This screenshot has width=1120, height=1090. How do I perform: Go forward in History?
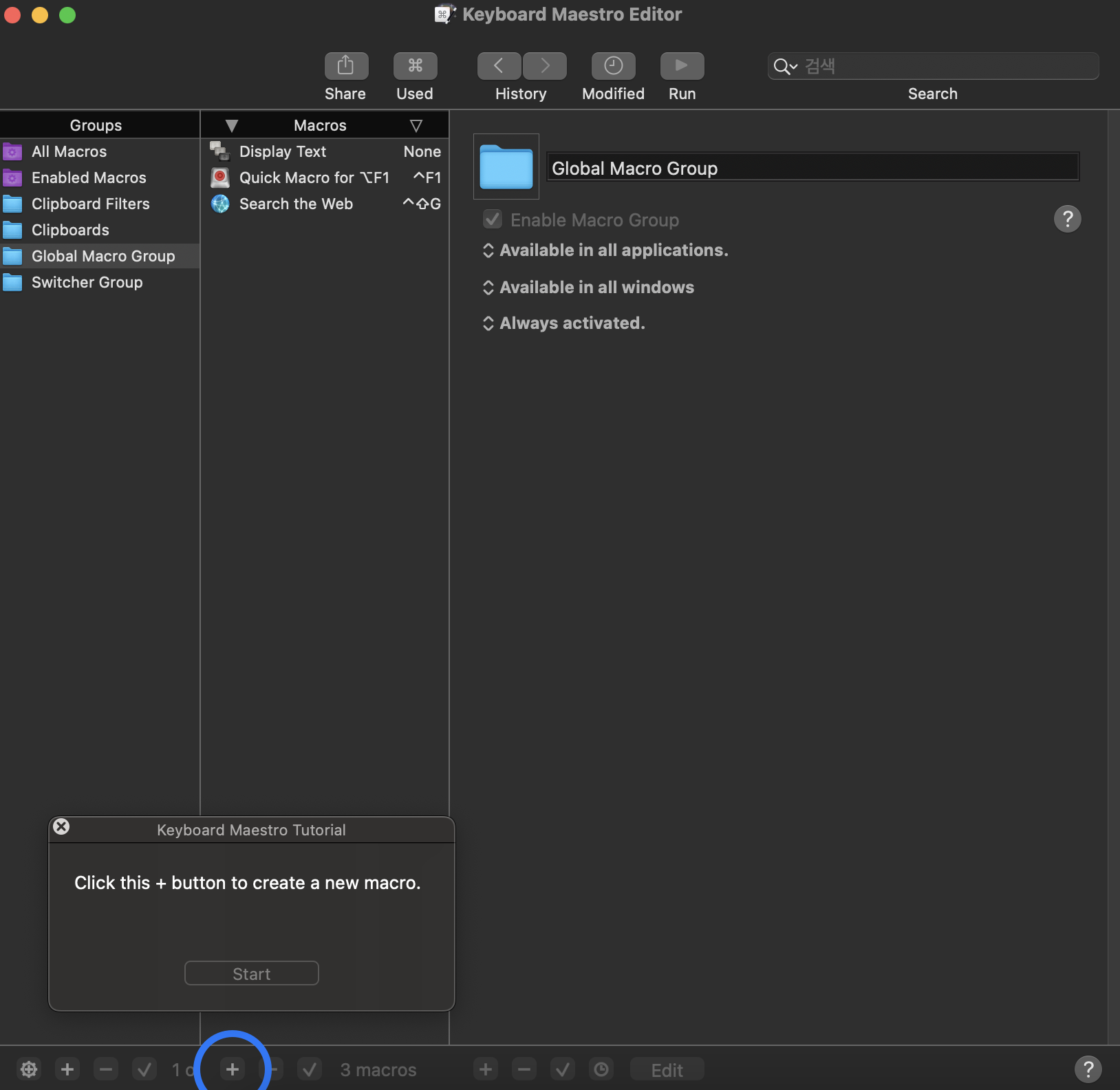pos(545,66)
